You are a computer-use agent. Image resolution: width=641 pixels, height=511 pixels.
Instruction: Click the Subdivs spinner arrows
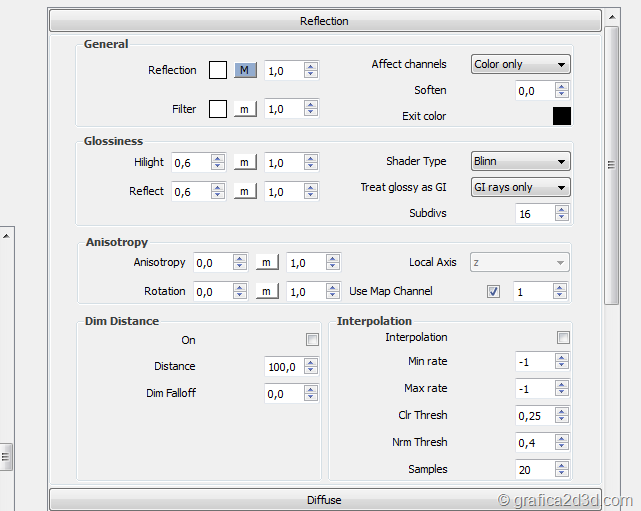(562, 214)
